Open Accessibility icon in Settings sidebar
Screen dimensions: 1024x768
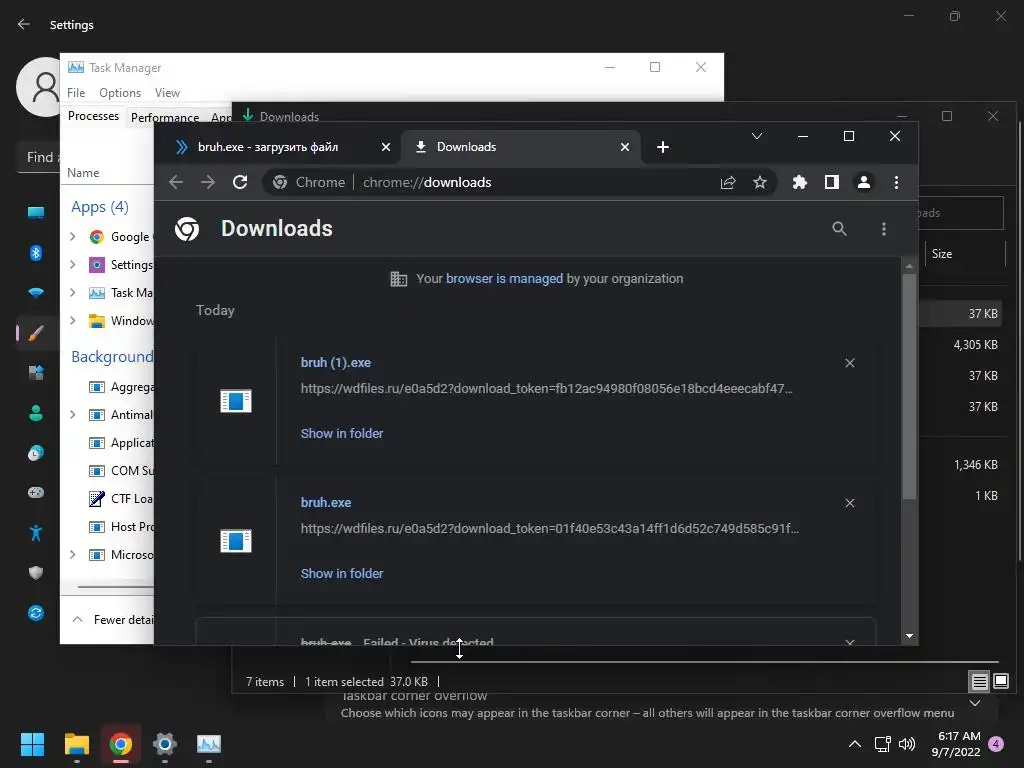[x=36, y=533]
